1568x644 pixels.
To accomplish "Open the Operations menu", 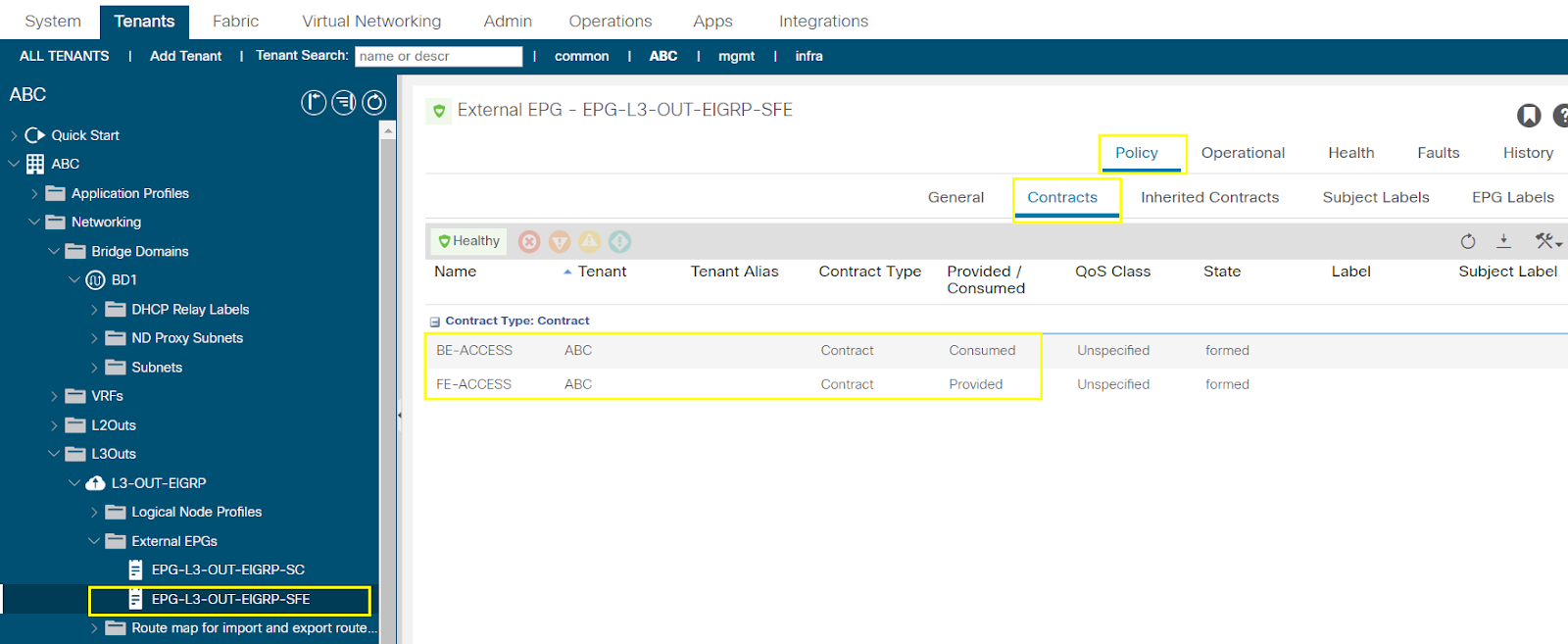I will (611, 21).
